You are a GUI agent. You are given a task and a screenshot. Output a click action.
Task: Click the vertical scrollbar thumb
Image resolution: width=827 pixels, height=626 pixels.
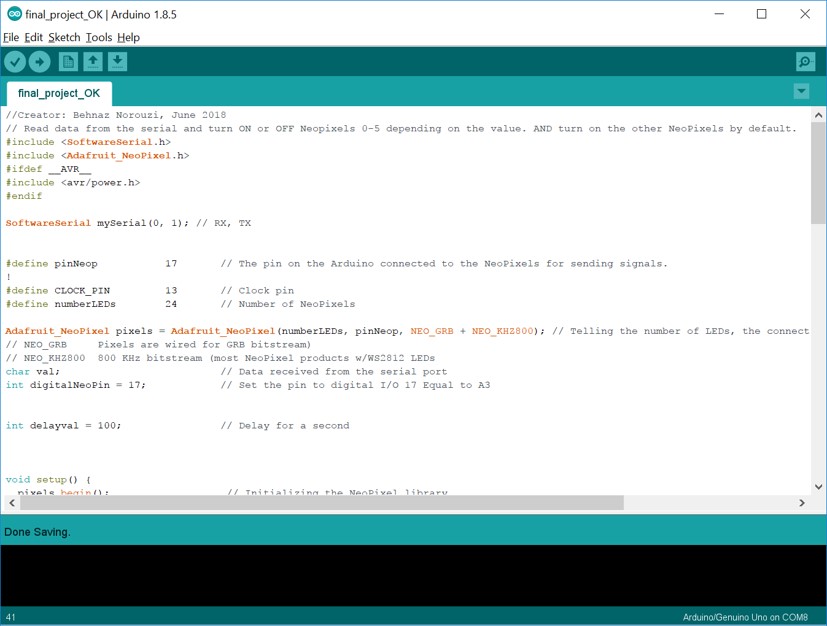(x=819, y=174)
